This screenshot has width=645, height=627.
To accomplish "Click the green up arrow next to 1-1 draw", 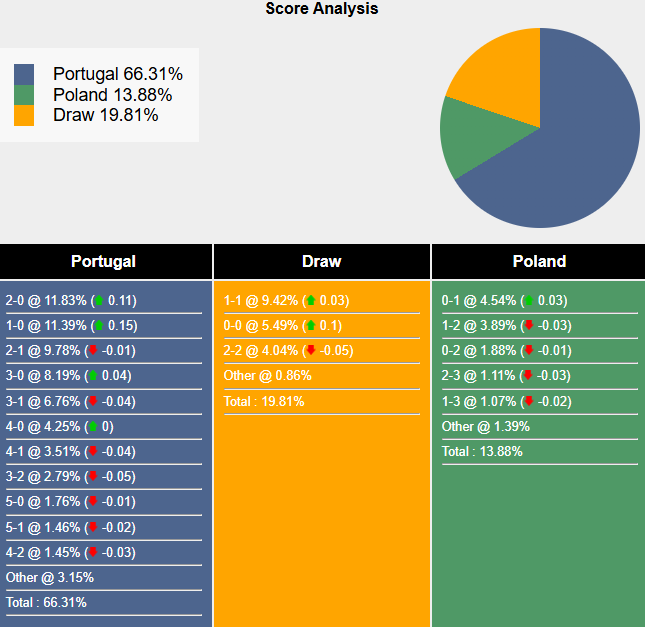I will (x=311, y=301).
